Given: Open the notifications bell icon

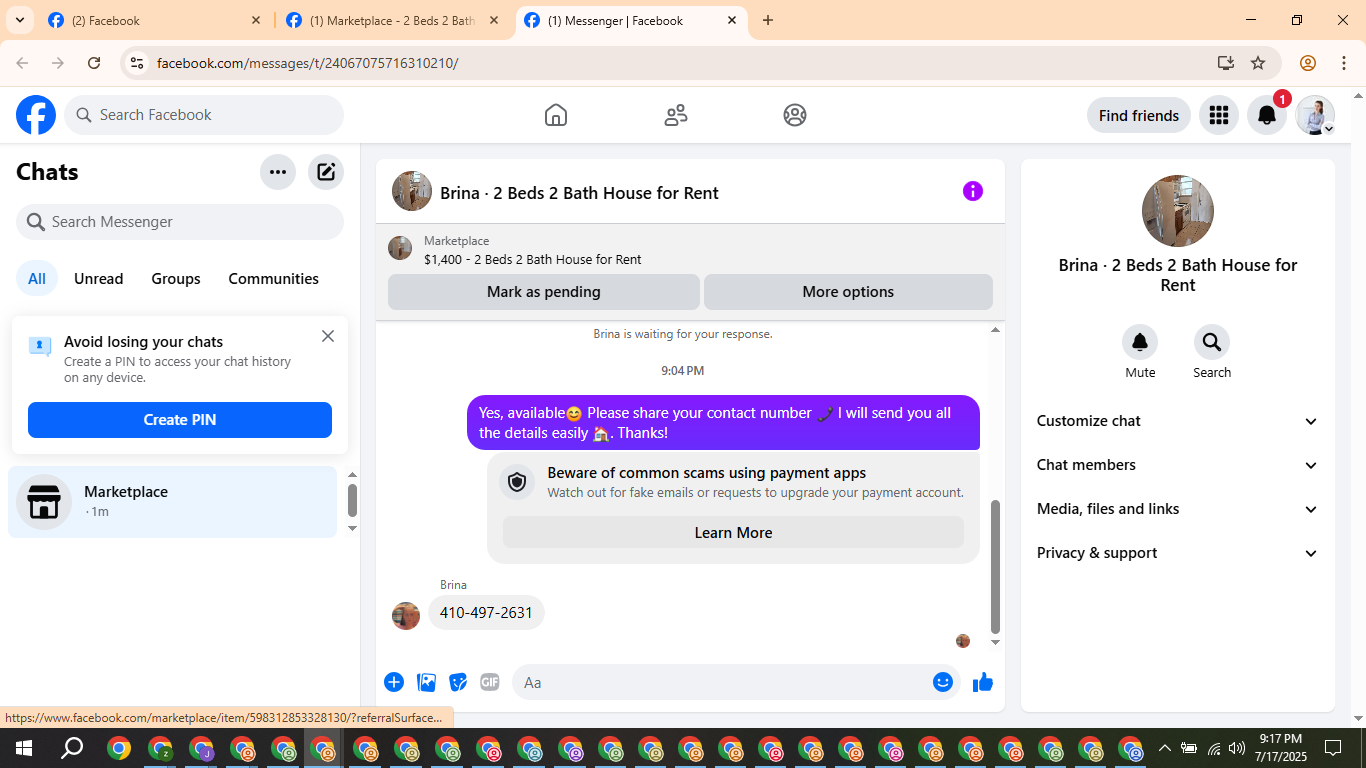Looking at the screenshot, I should [x=1267, y=115].
